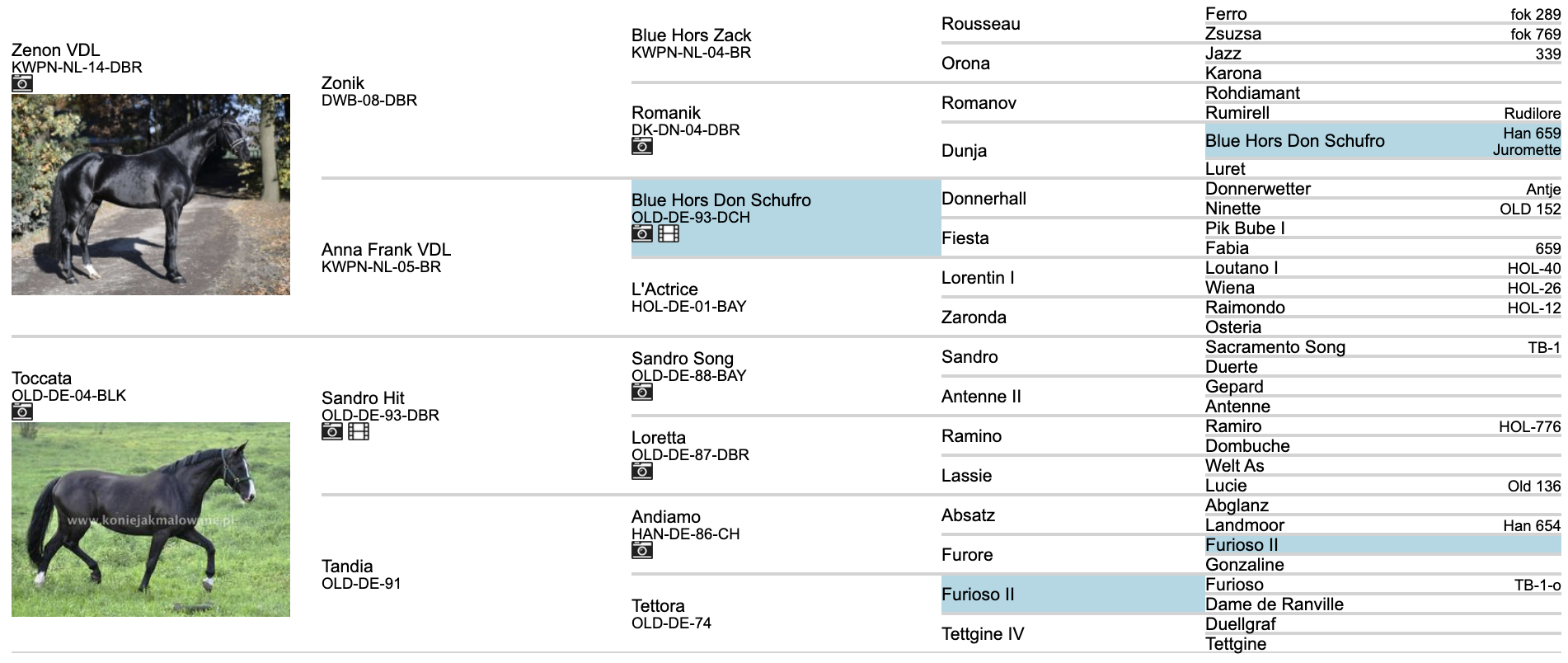Viewport: 1568px width, 663px height.
Task: Open the Donnerhall ancestor link
Action: point(984,199)
